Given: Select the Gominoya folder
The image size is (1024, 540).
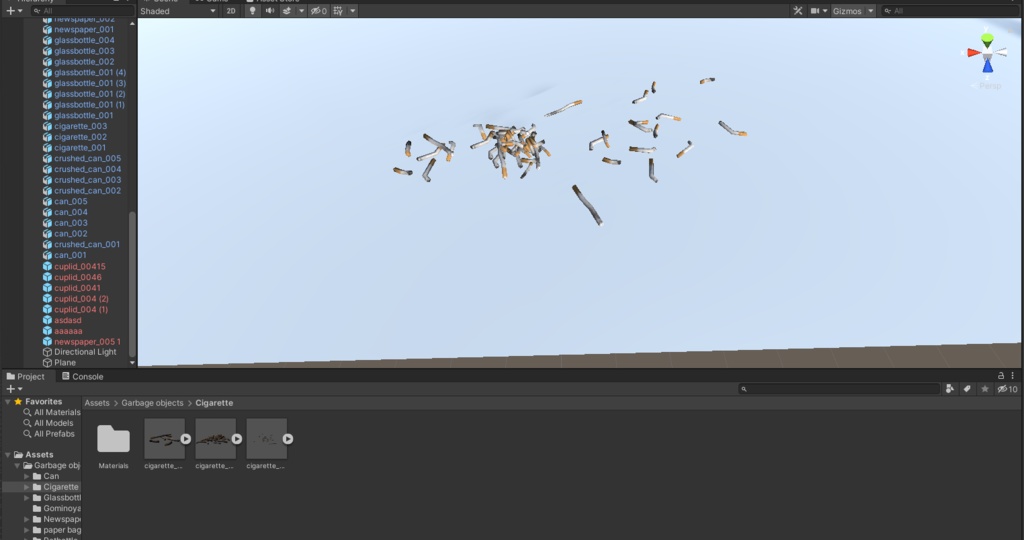Looking at the screenshot, I should point(61,508).
